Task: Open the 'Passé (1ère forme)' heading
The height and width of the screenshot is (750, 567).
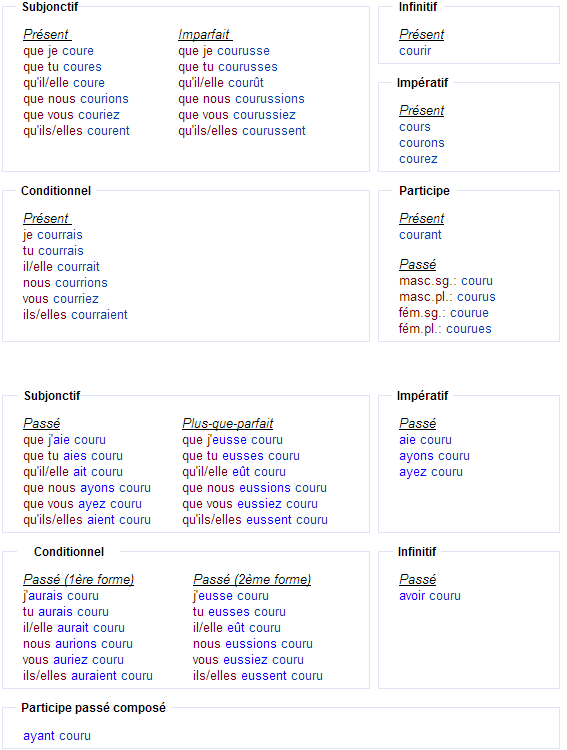Action: coord(78,579)
